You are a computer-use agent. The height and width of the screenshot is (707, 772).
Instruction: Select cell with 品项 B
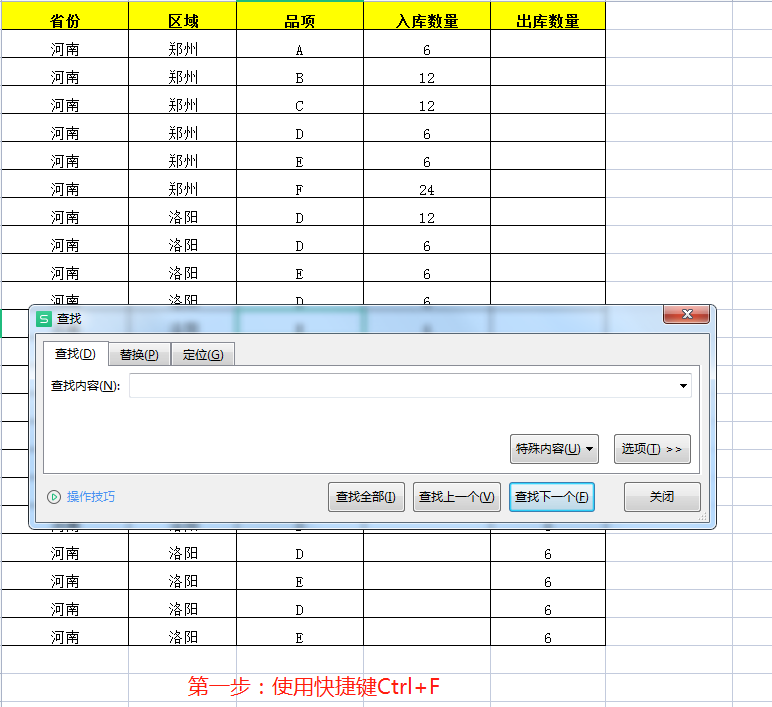[x=300, y=72]
